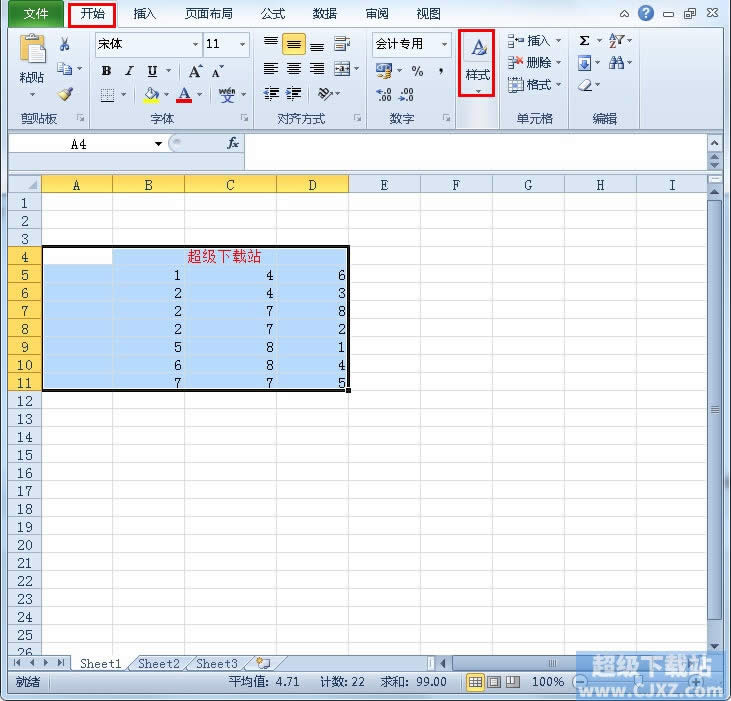Apply yellow fill color bucket

point(151,95)
